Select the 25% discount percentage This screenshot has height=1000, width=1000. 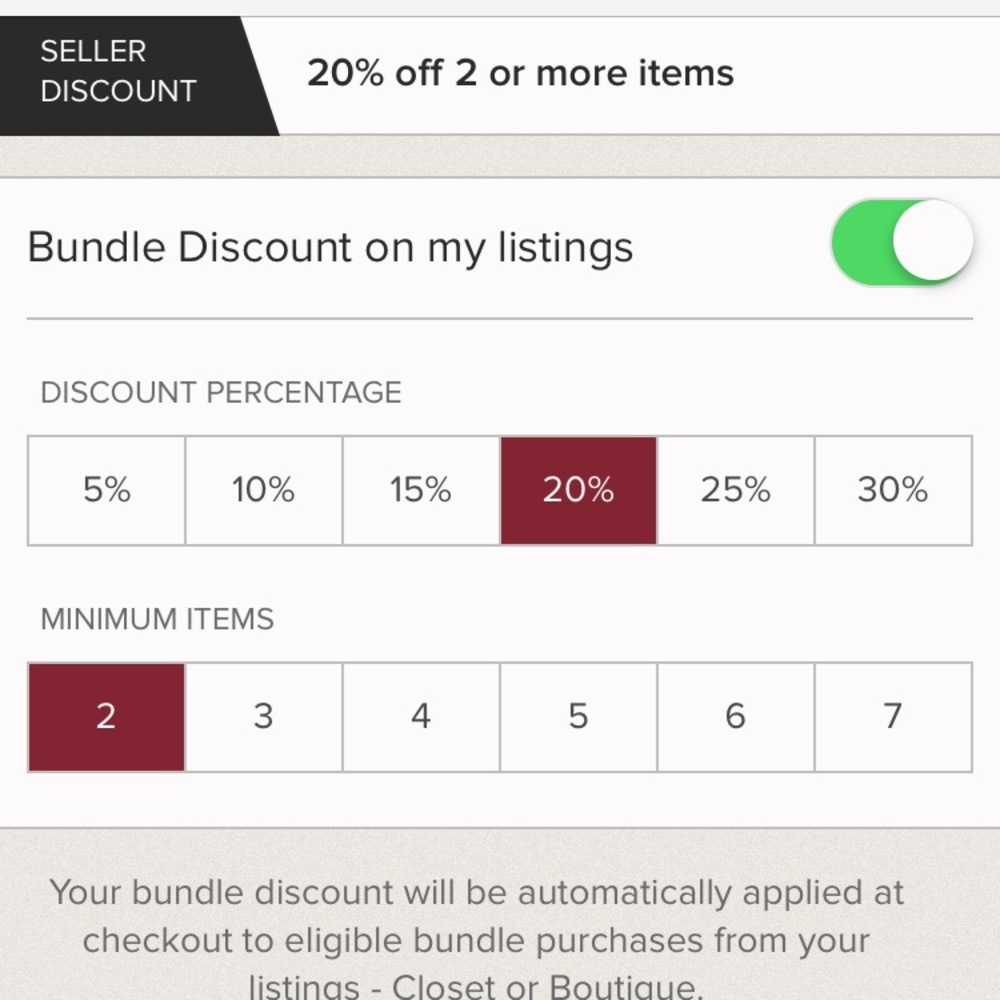735,490
